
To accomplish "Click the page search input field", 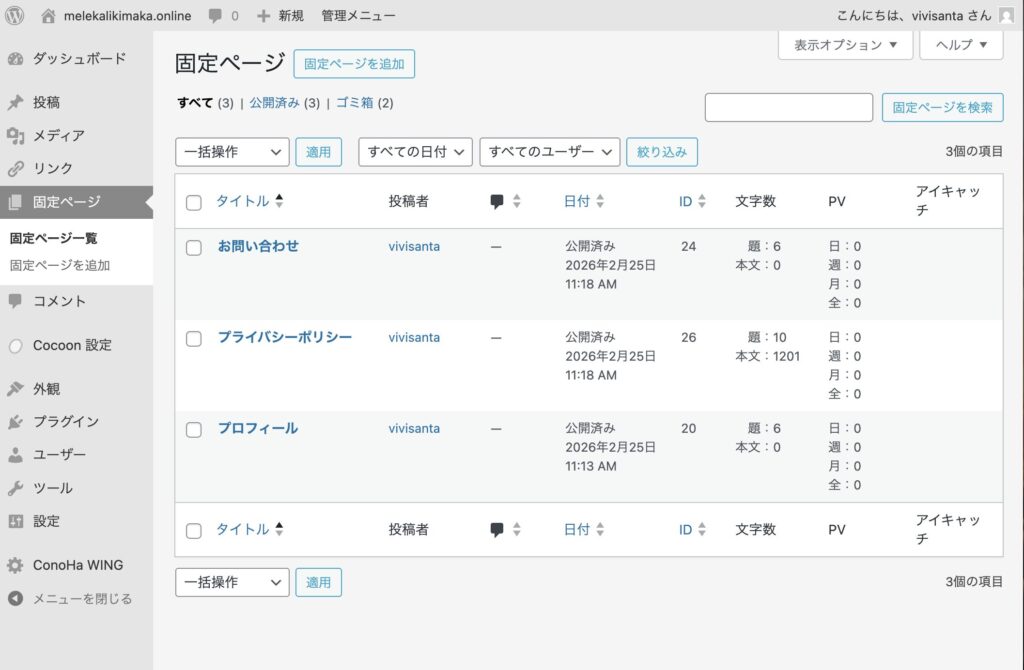I will 788,108.
